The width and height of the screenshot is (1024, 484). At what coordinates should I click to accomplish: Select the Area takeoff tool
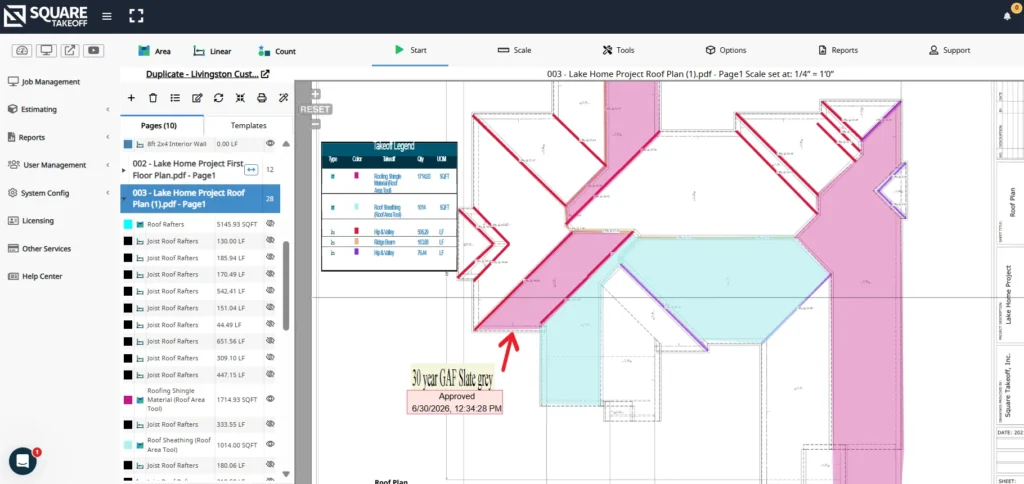[154, 51]
